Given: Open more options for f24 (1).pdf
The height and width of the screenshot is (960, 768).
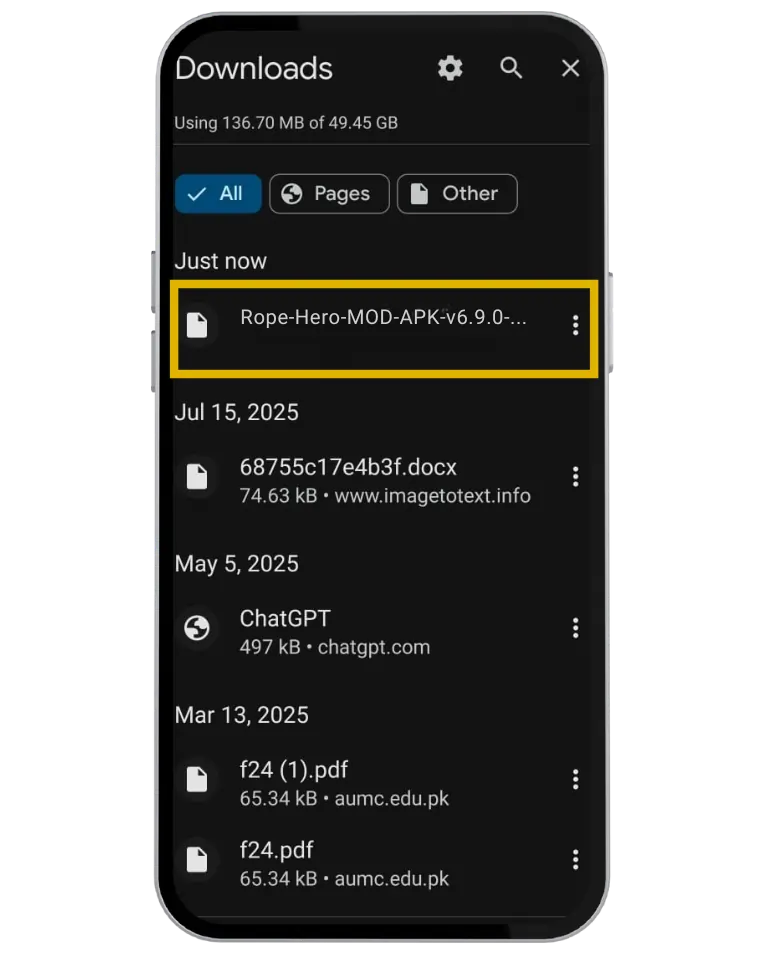Looking at the screenshot, I should point(575,779).
